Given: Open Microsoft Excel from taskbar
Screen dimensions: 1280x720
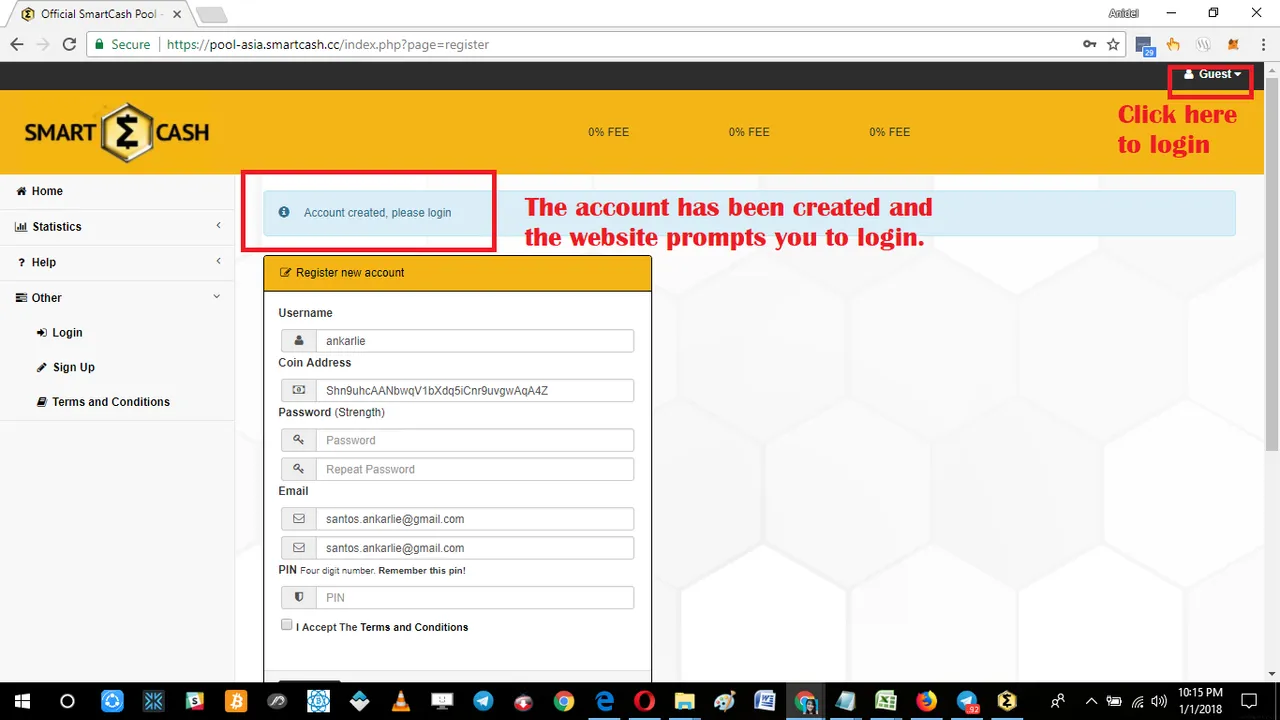Looking at the screenshot, I should [x=886, y=701].
